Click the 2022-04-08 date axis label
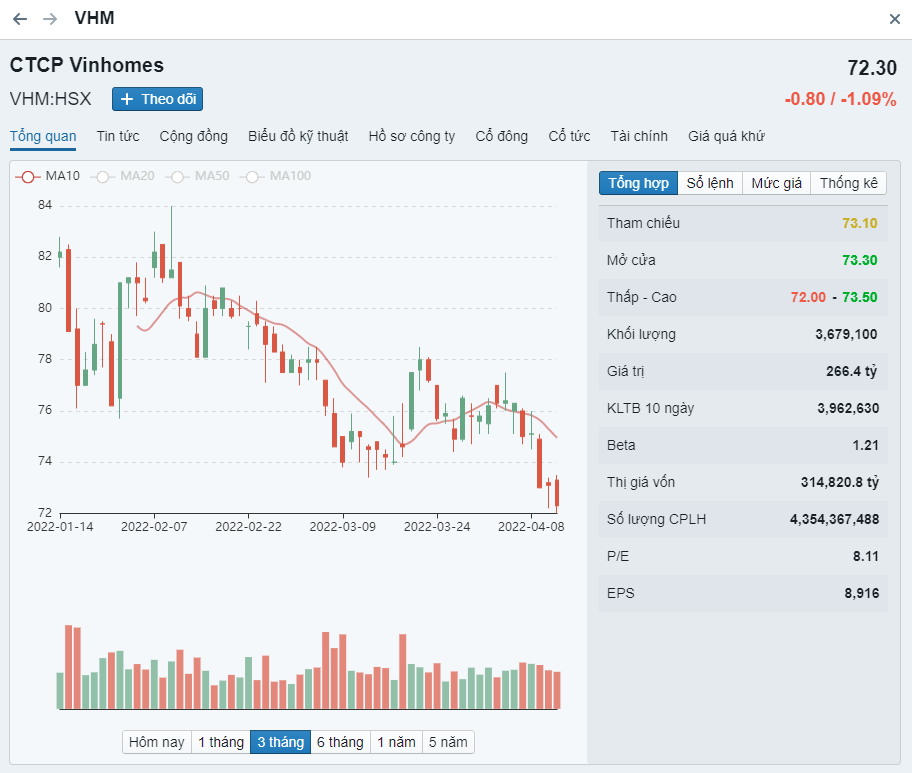 click(x=531, y=527)
